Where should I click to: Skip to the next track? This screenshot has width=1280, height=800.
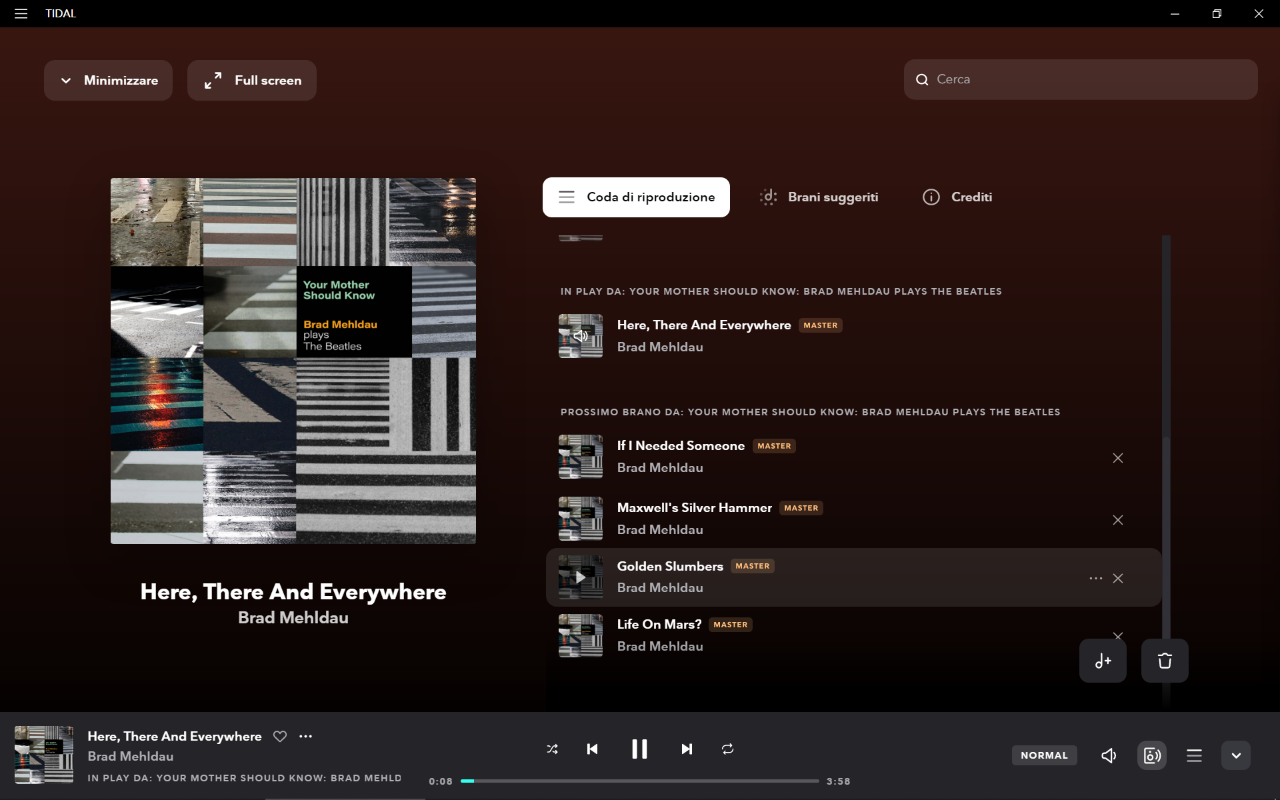coord(686,749)
